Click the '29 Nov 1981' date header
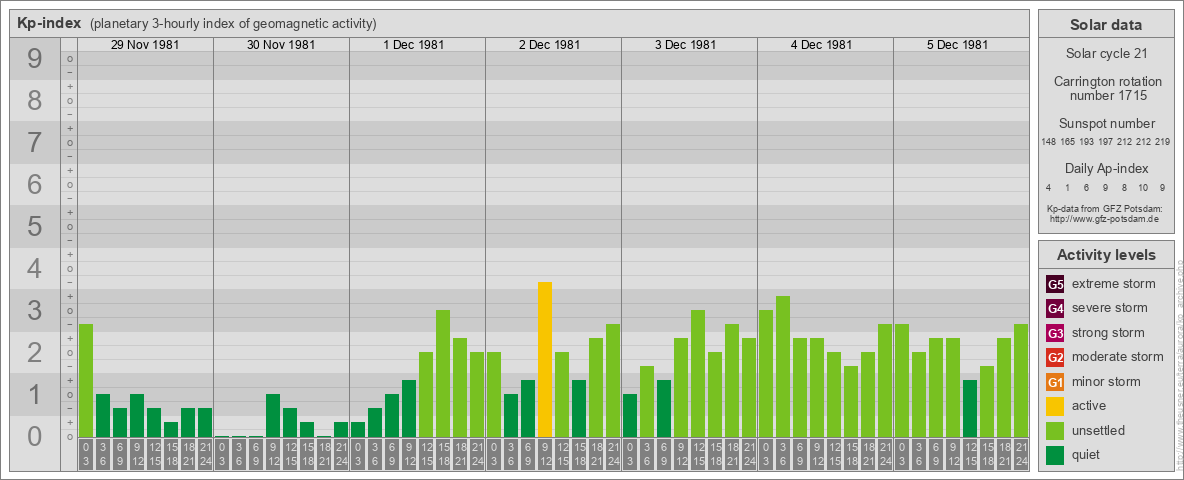Screen dimensions: 1184x480 (145, 45)
